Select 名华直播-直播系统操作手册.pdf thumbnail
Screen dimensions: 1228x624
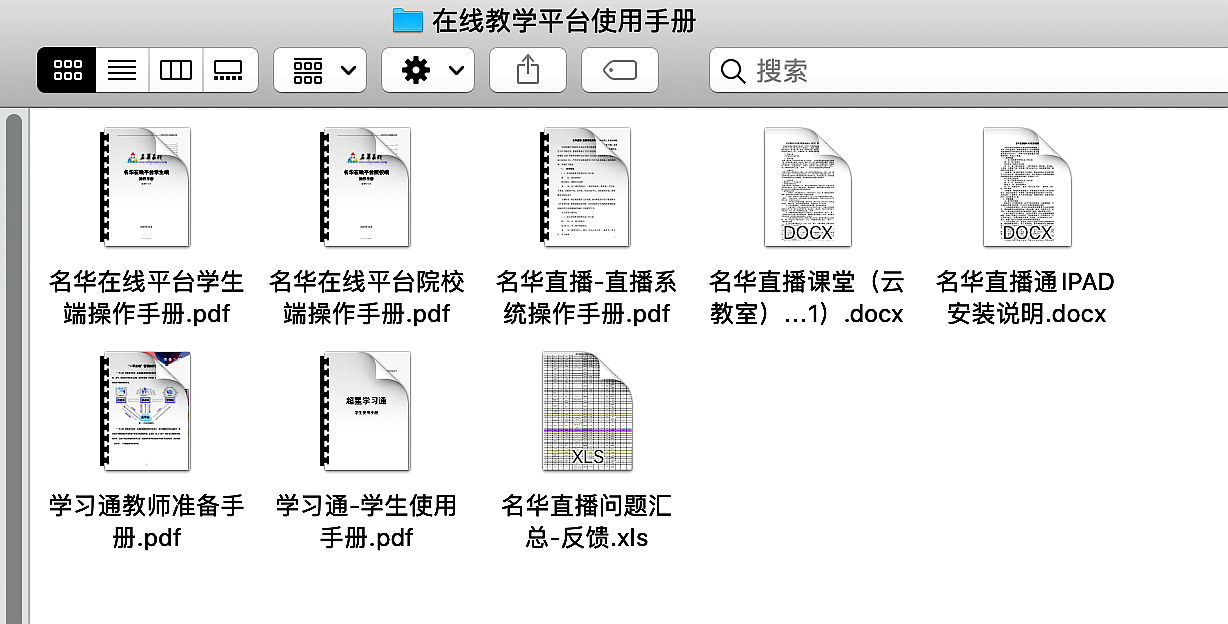click(x=586, y=187)
